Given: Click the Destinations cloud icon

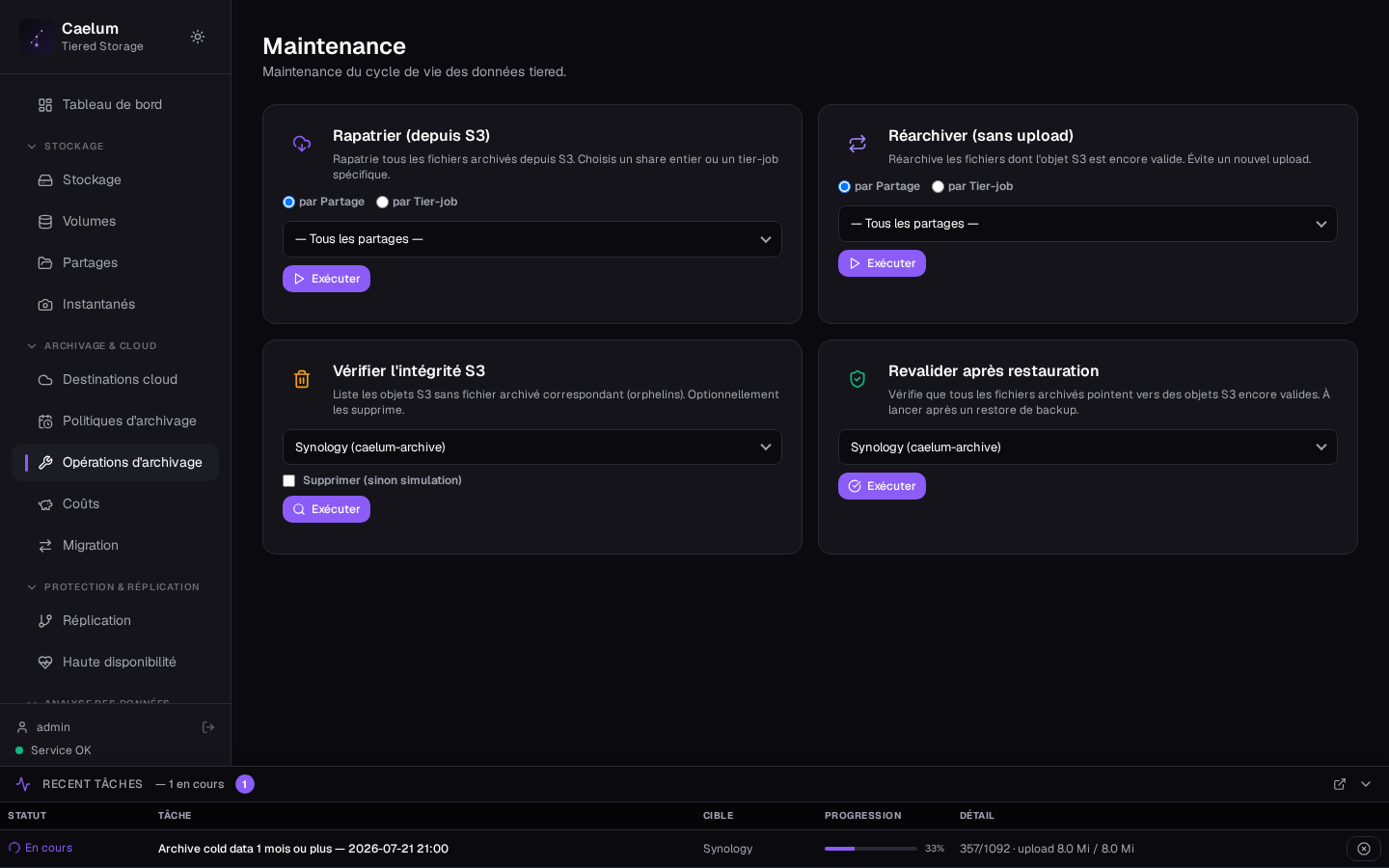Looking at the screenshot, I should [x=45, y=380].
